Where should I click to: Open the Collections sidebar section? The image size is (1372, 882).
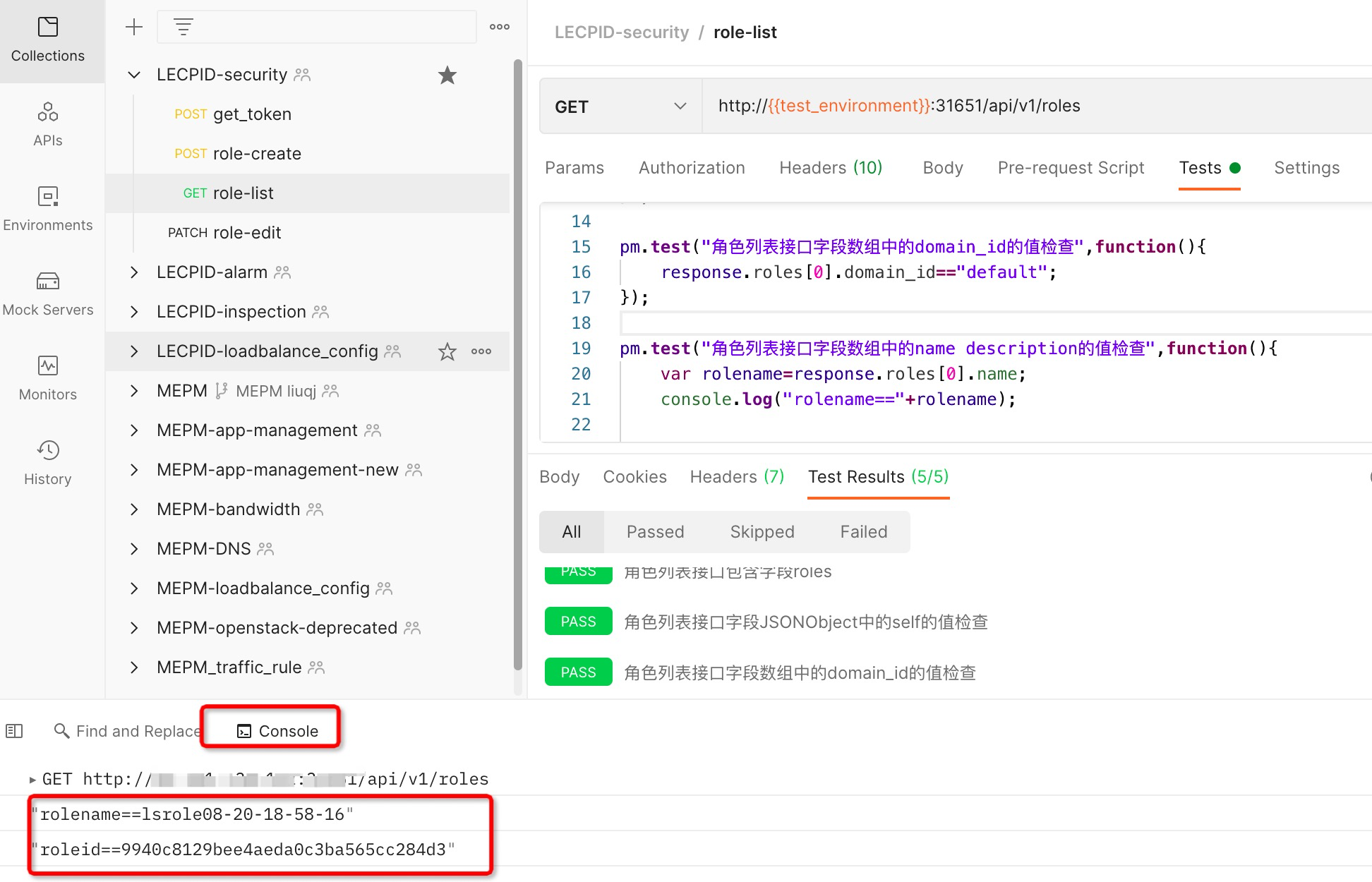48,41
